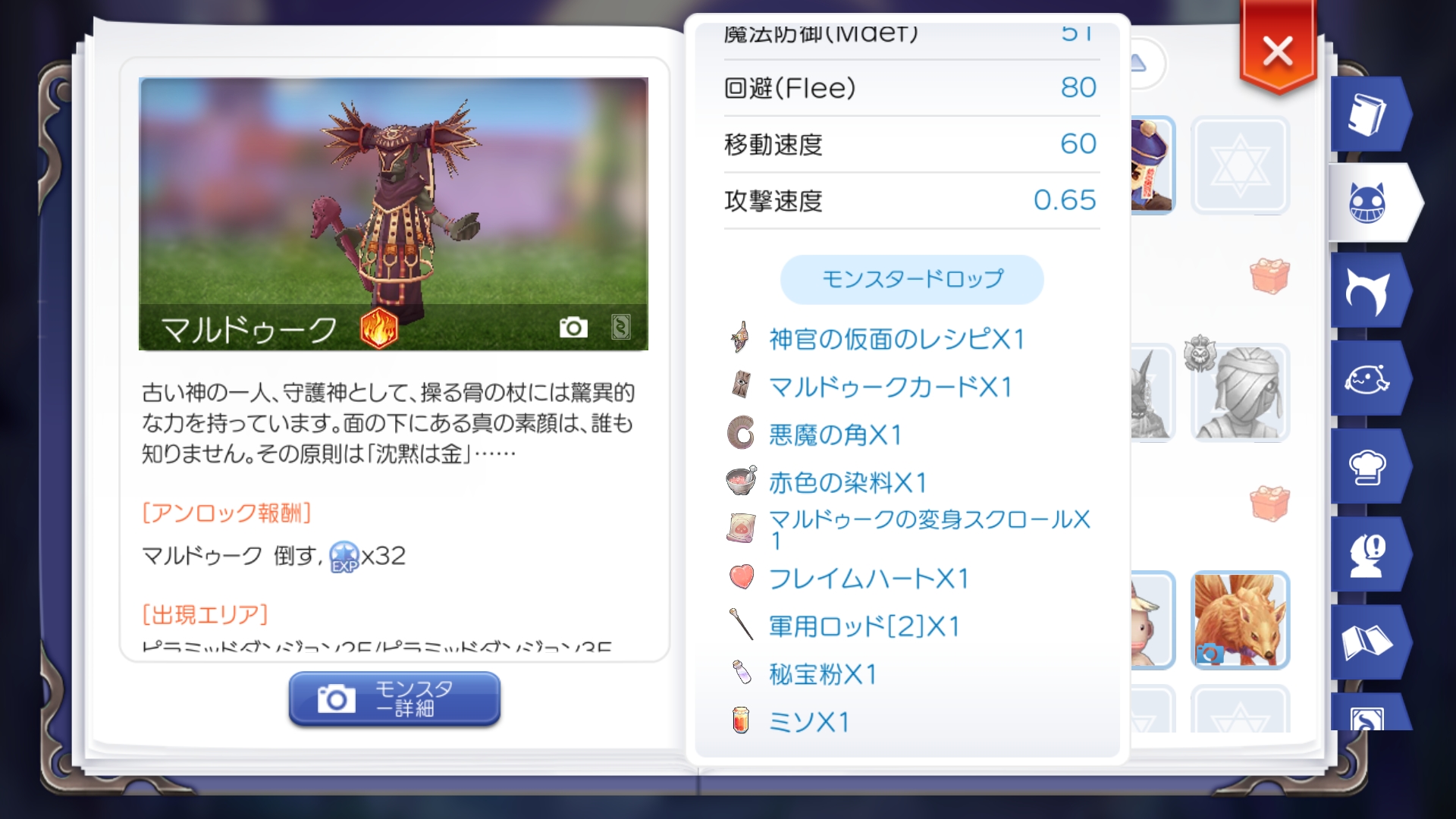Tap the fire element badge beside マルドゥーク

click(x=378, y=328)
